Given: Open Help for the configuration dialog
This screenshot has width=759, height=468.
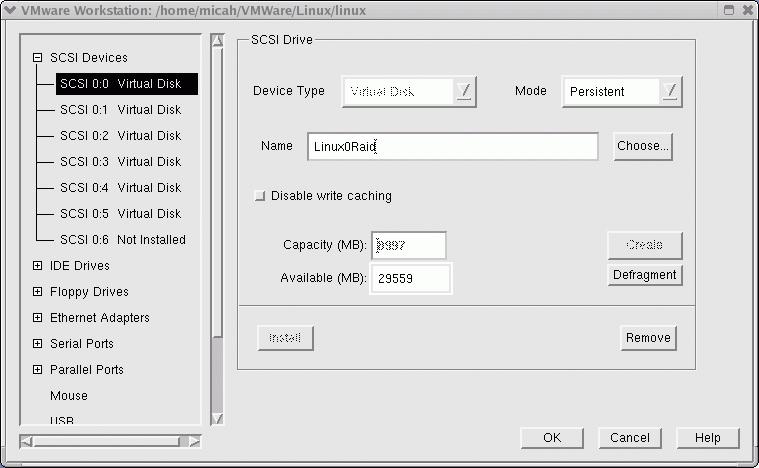Looking at the screenshot, I should 707,438.
